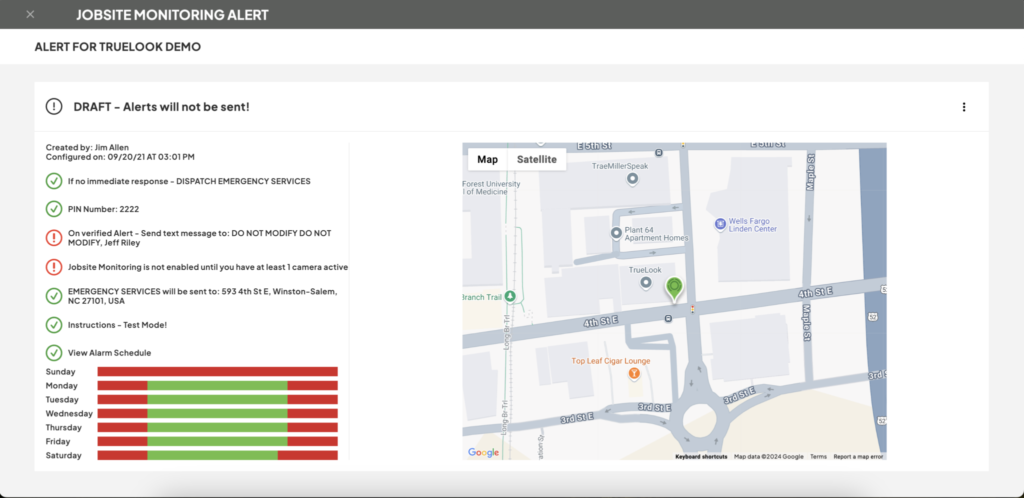Close the Jobsite Monitoring Alert dialog
The image size is (1024, 498).
point(30,14)
